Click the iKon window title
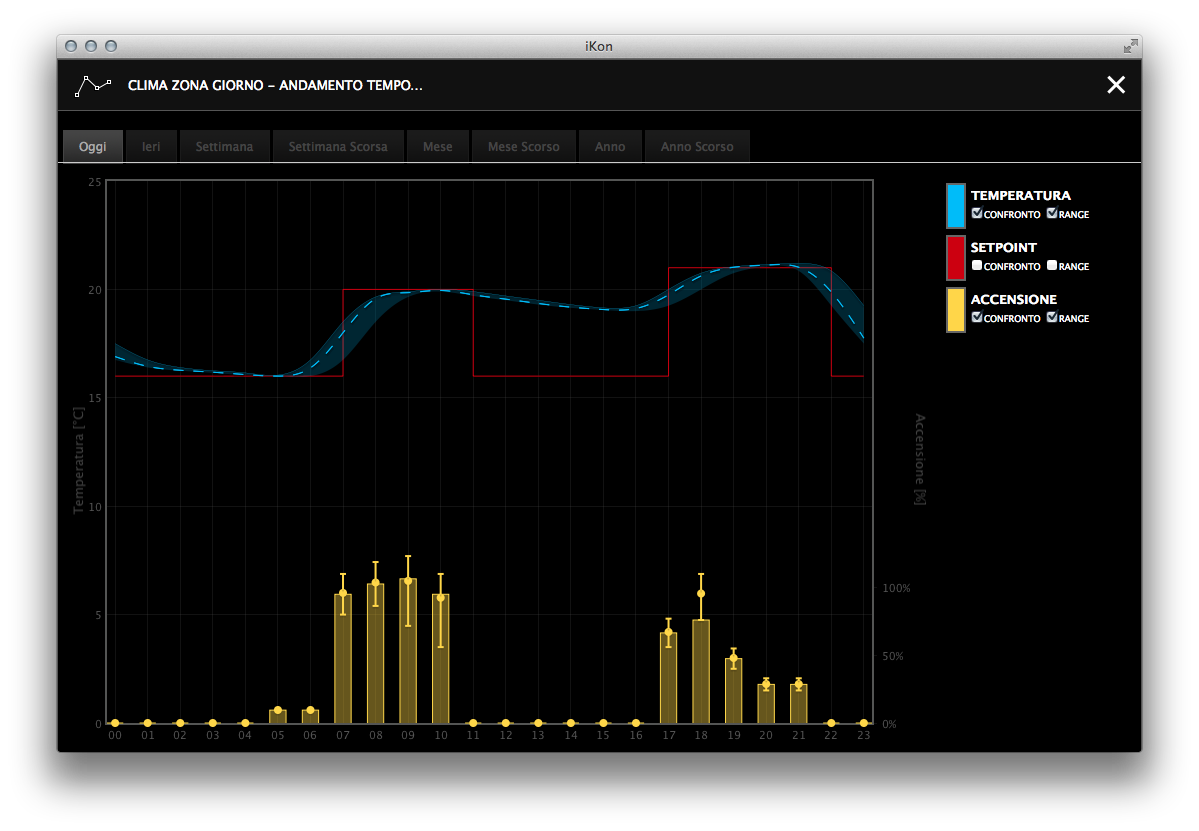The width and height of the screenshot is (1199, 831). pyautogui.click(x=599, y=47)
